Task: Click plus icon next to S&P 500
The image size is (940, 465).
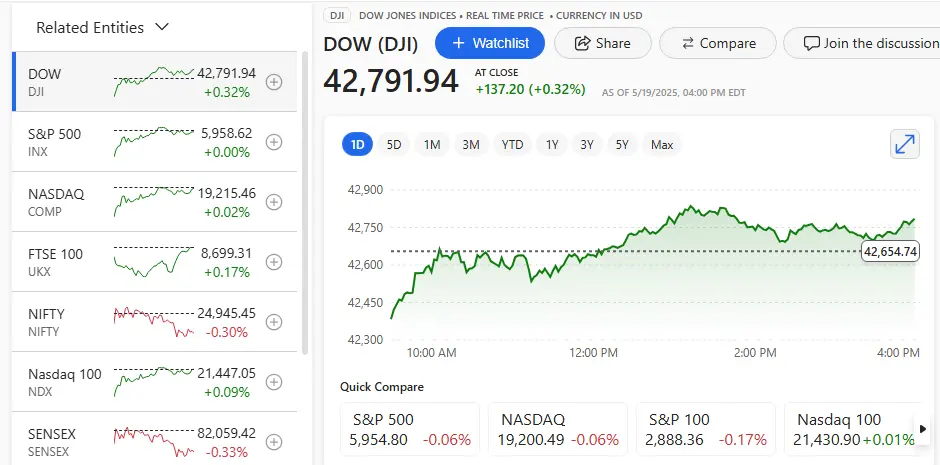Action: tap(274, 143)
